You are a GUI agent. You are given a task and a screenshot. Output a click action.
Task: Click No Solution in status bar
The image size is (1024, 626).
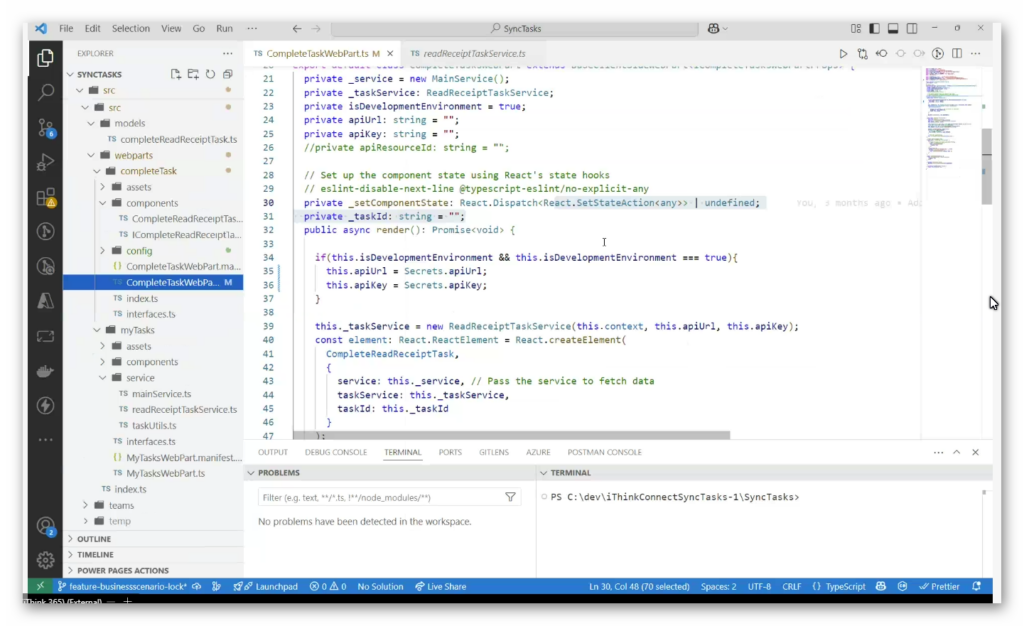tap(380, 586)
